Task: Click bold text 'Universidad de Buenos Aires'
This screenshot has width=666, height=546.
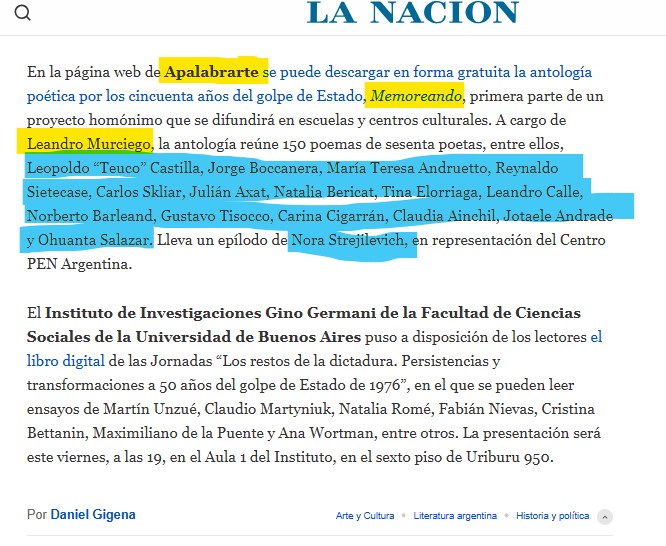Action: [x=248, y=337]
